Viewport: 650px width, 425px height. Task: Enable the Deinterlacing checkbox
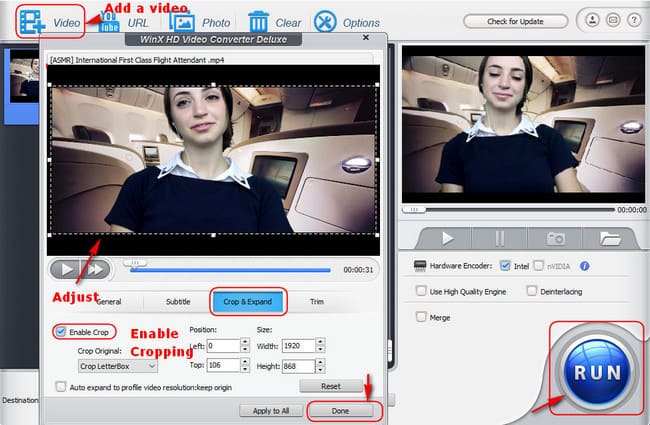tap(531, 291)
